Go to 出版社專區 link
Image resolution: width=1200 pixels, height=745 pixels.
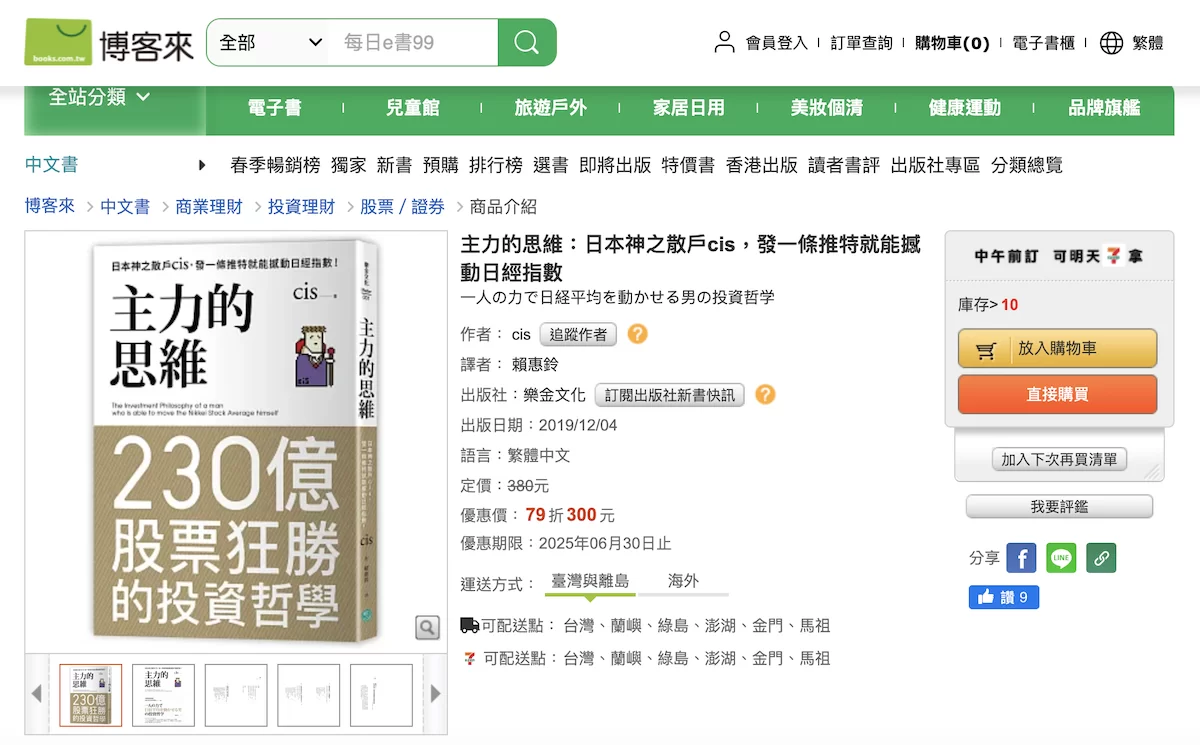pos(936,165)
